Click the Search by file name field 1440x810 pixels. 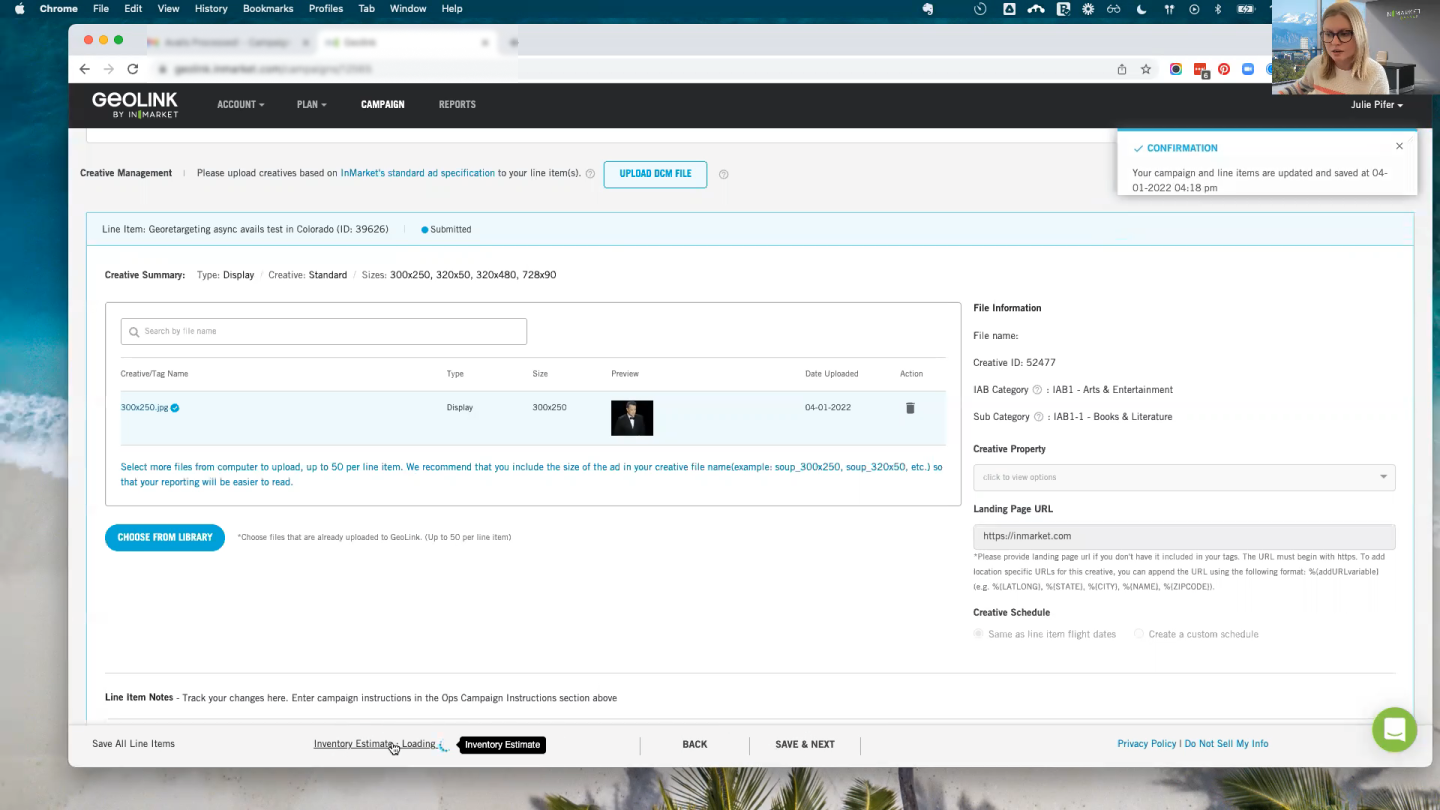pyautogui.click(x=324, y=331)
